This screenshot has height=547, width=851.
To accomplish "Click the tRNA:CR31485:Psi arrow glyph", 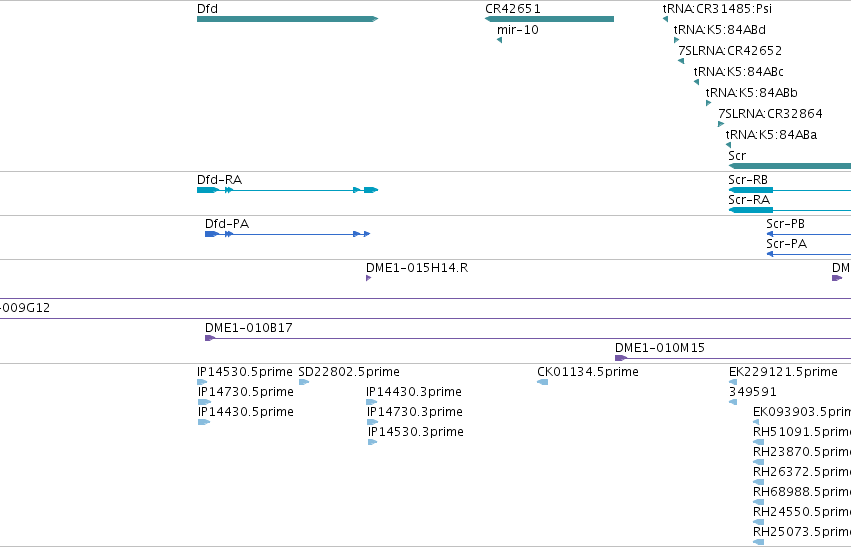I will pyautogui.click(x=665, y=19).
